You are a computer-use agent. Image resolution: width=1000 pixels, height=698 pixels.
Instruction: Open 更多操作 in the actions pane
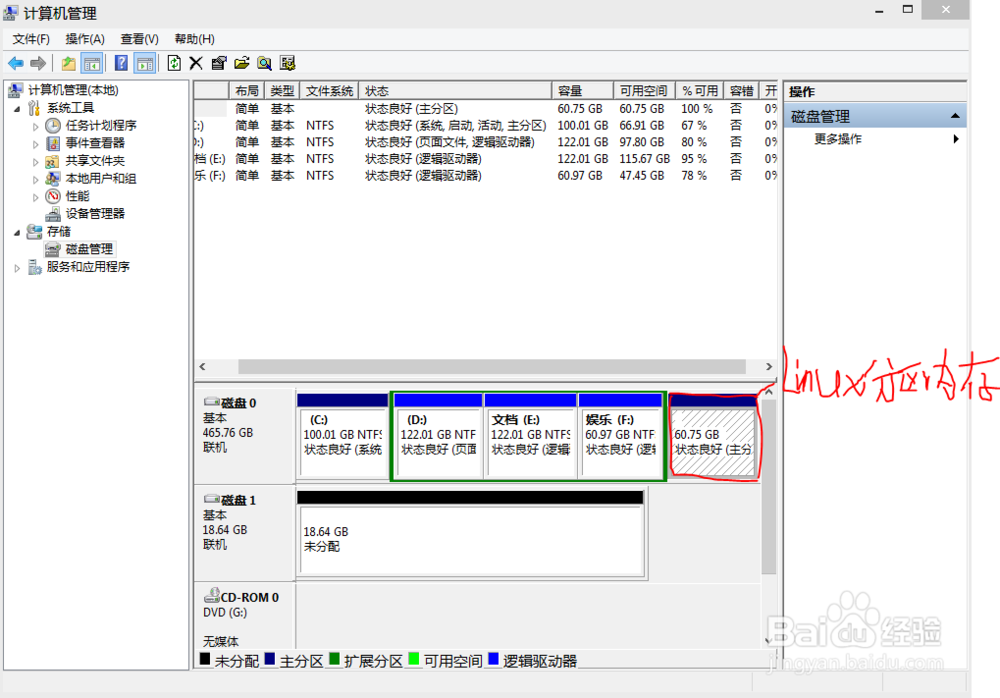[x=838, y=139]
